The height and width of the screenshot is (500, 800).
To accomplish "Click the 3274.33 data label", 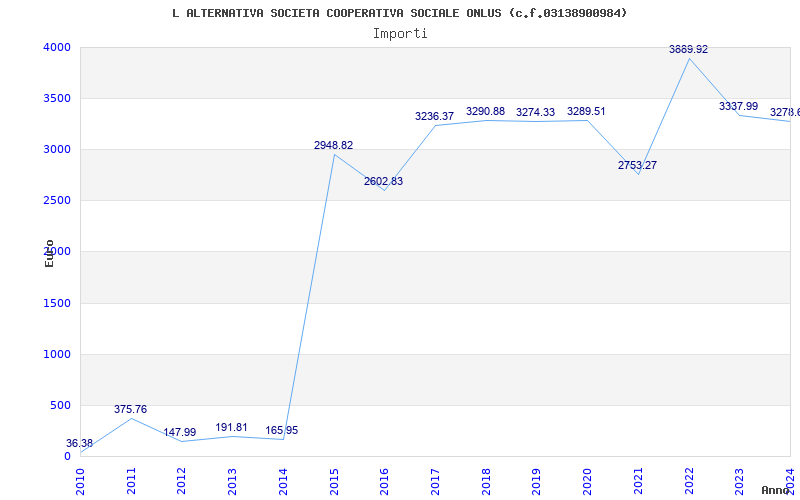I will pos(535,113).
